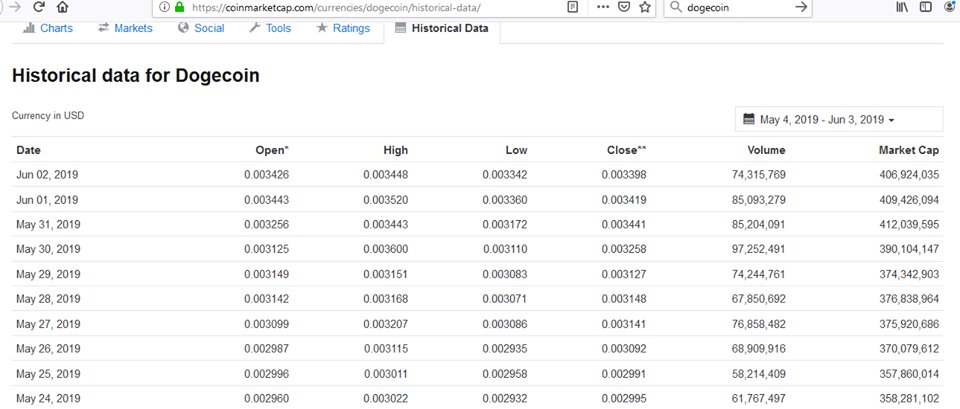Click the Market Cap column header

[x=909, y=150]
